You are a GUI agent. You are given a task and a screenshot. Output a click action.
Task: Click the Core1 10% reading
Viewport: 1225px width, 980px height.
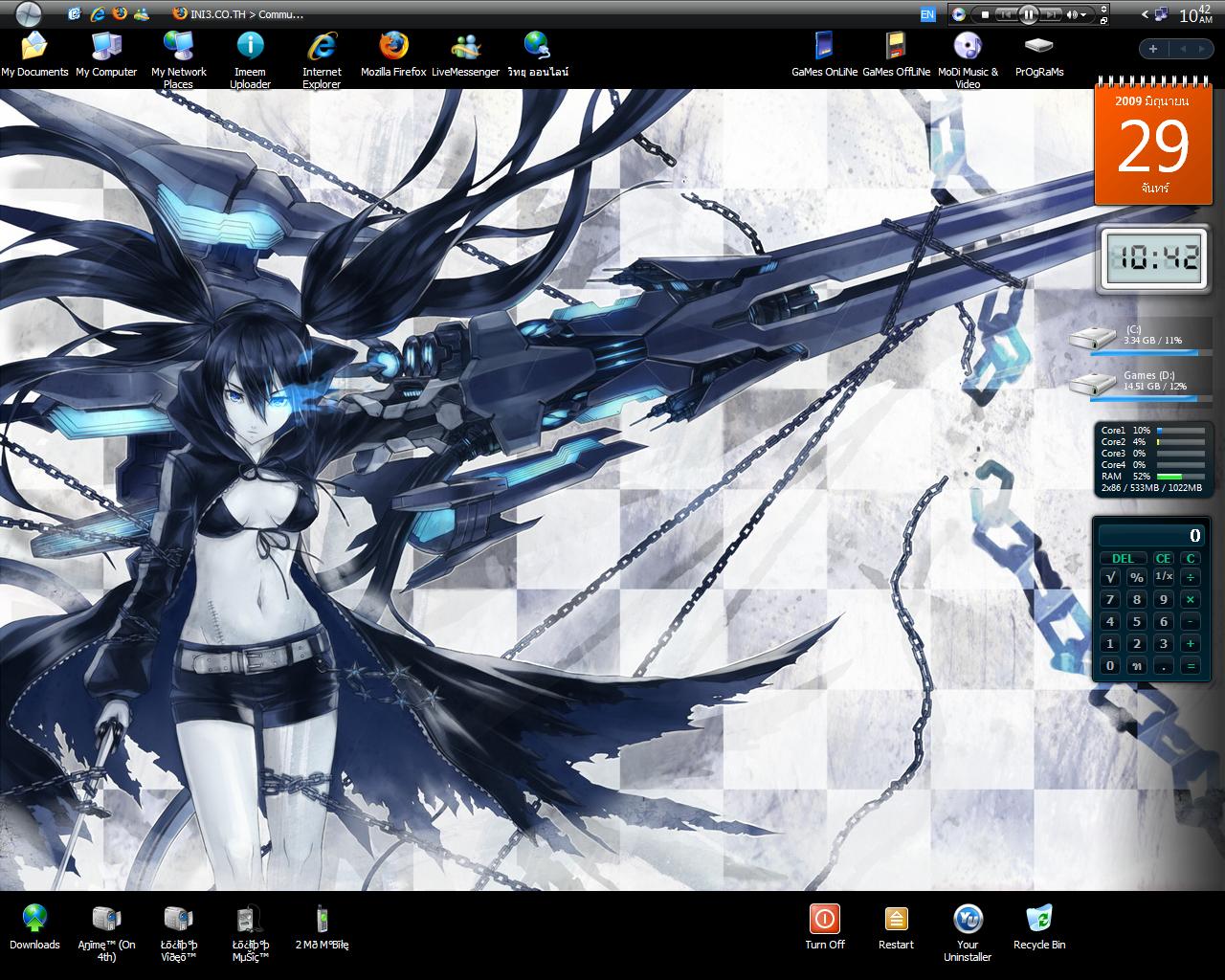coord(1125,431)
